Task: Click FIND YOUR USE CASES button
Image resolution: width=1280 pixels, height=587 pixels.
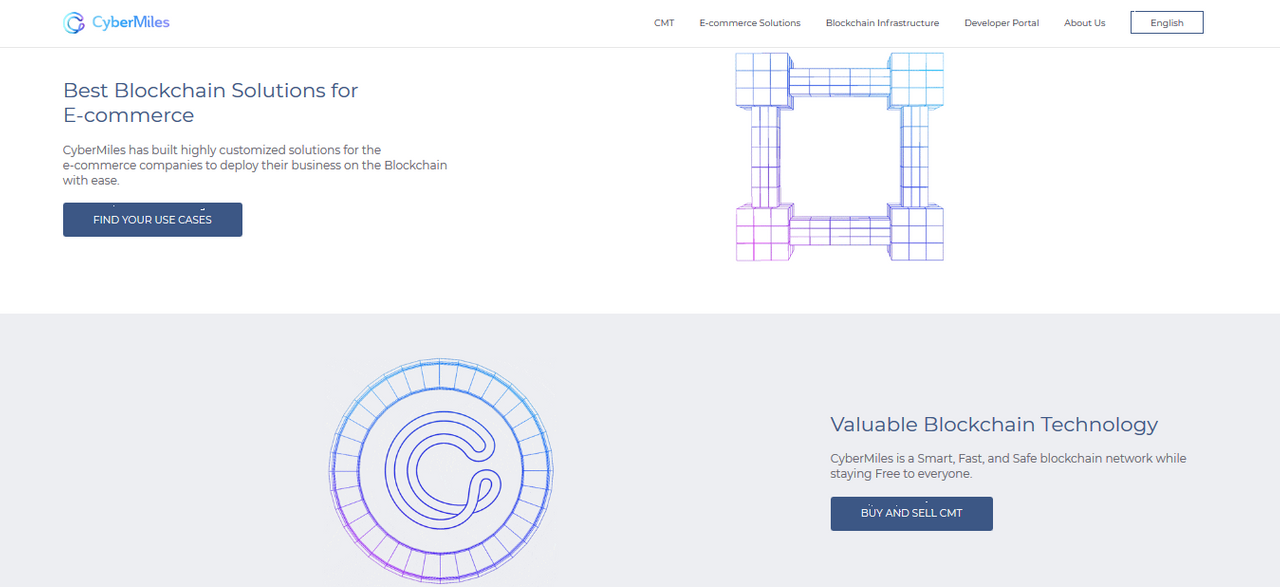Action: pos(152,219)
